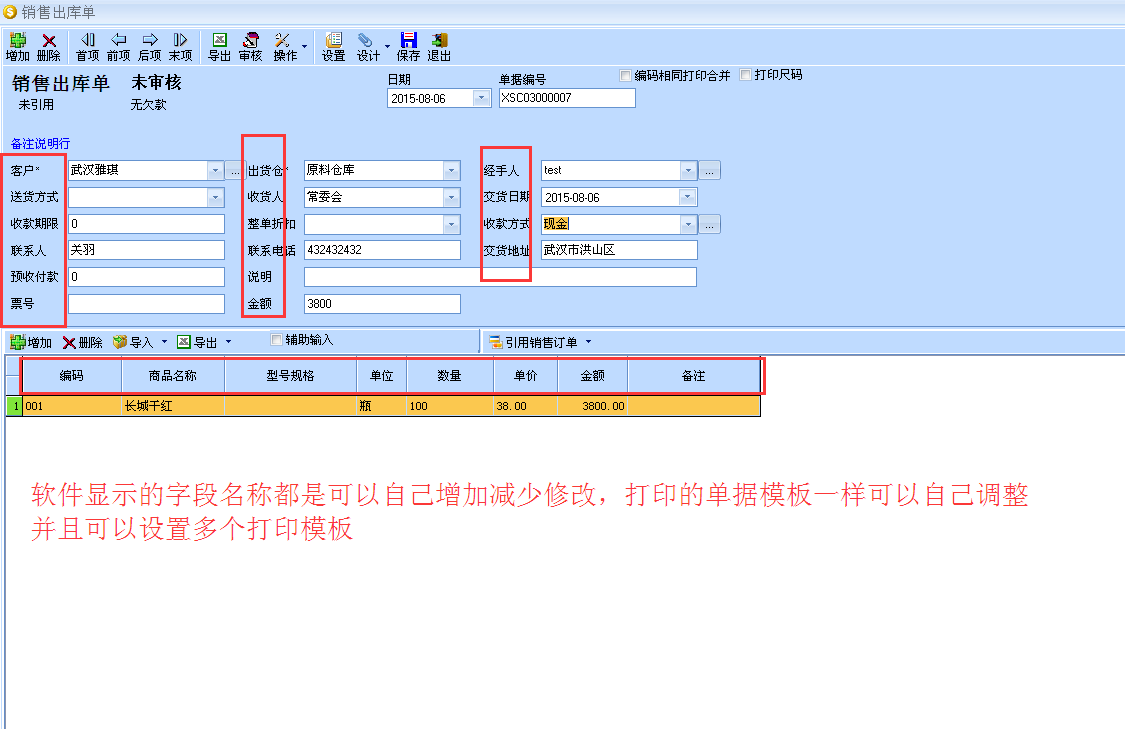The height and width of the screenshot is (729, 1125).
Task: Select the cell 长城干红
Action: 173,406
